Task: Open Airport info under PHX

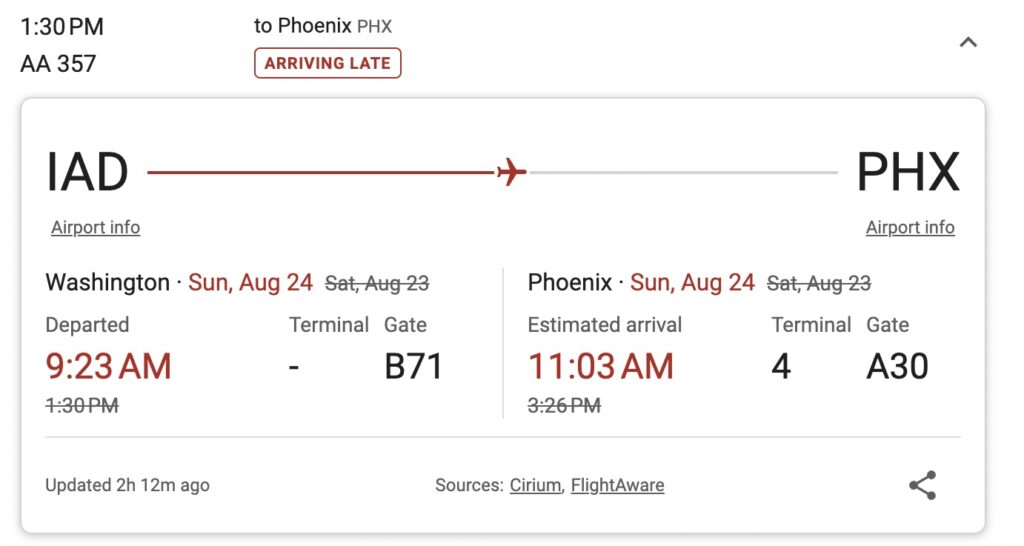Action: 910,227
